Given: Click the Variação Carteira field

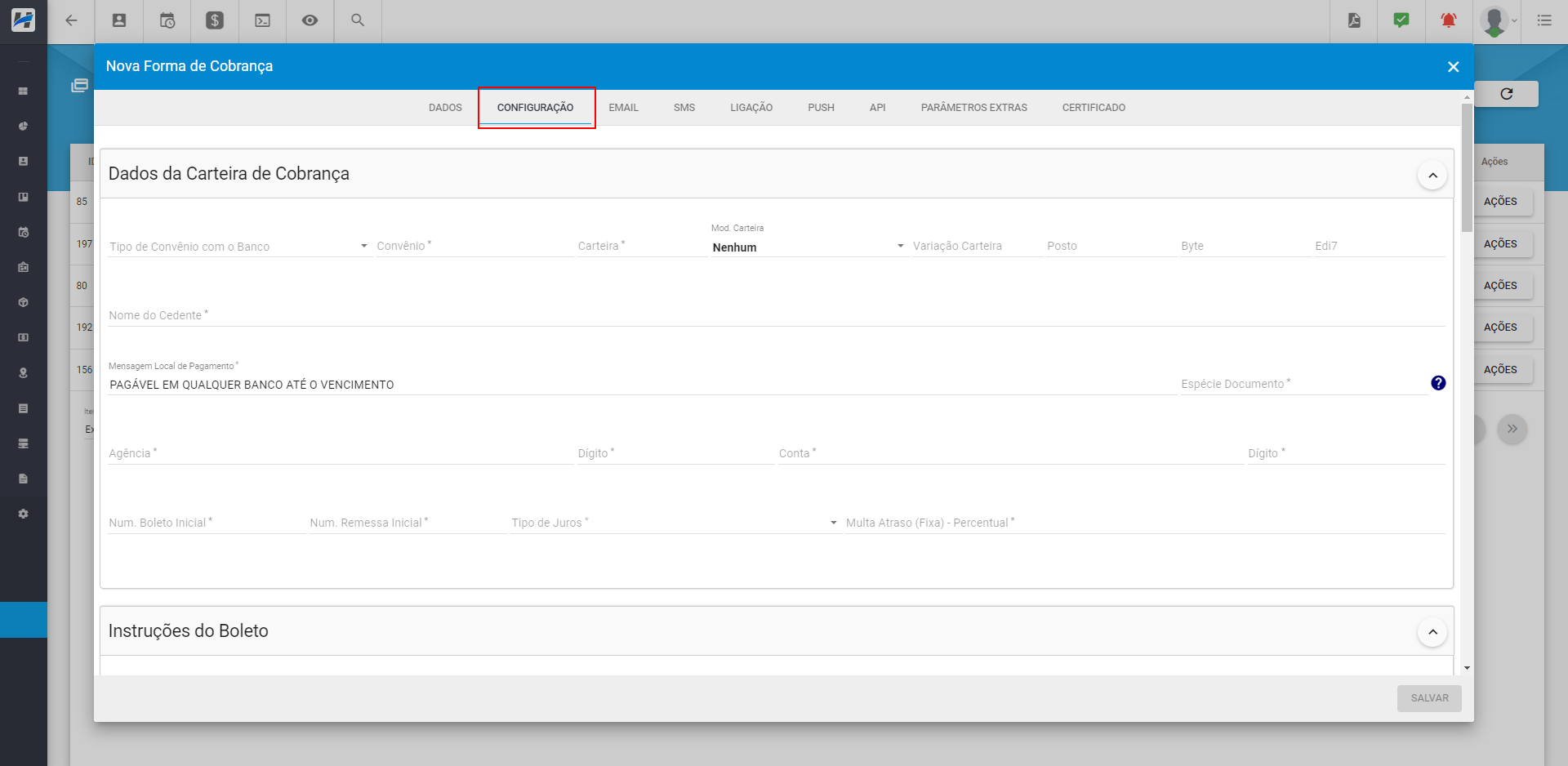Looking at the screenshot, I should [x=977, y=247].
